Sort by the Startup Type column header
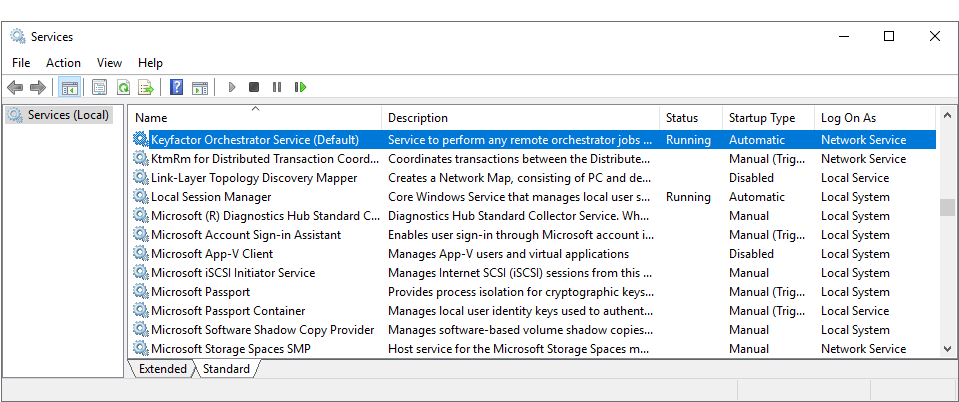The height and width of the screenshot is (402, 959). pyautogui.click(x=762, y=118)
